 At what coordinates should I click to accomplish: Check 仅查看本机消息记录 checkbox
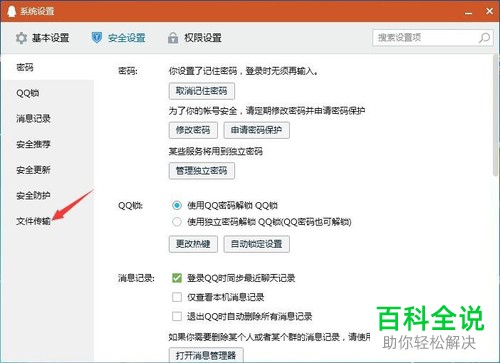coord(177,297)
